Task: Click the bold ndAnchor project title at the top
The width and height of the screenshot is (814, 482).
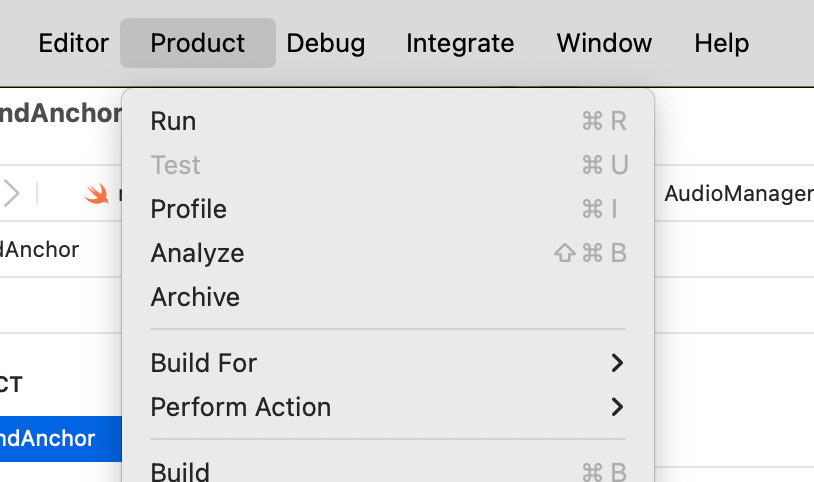Action: click(x=60, y=113)
